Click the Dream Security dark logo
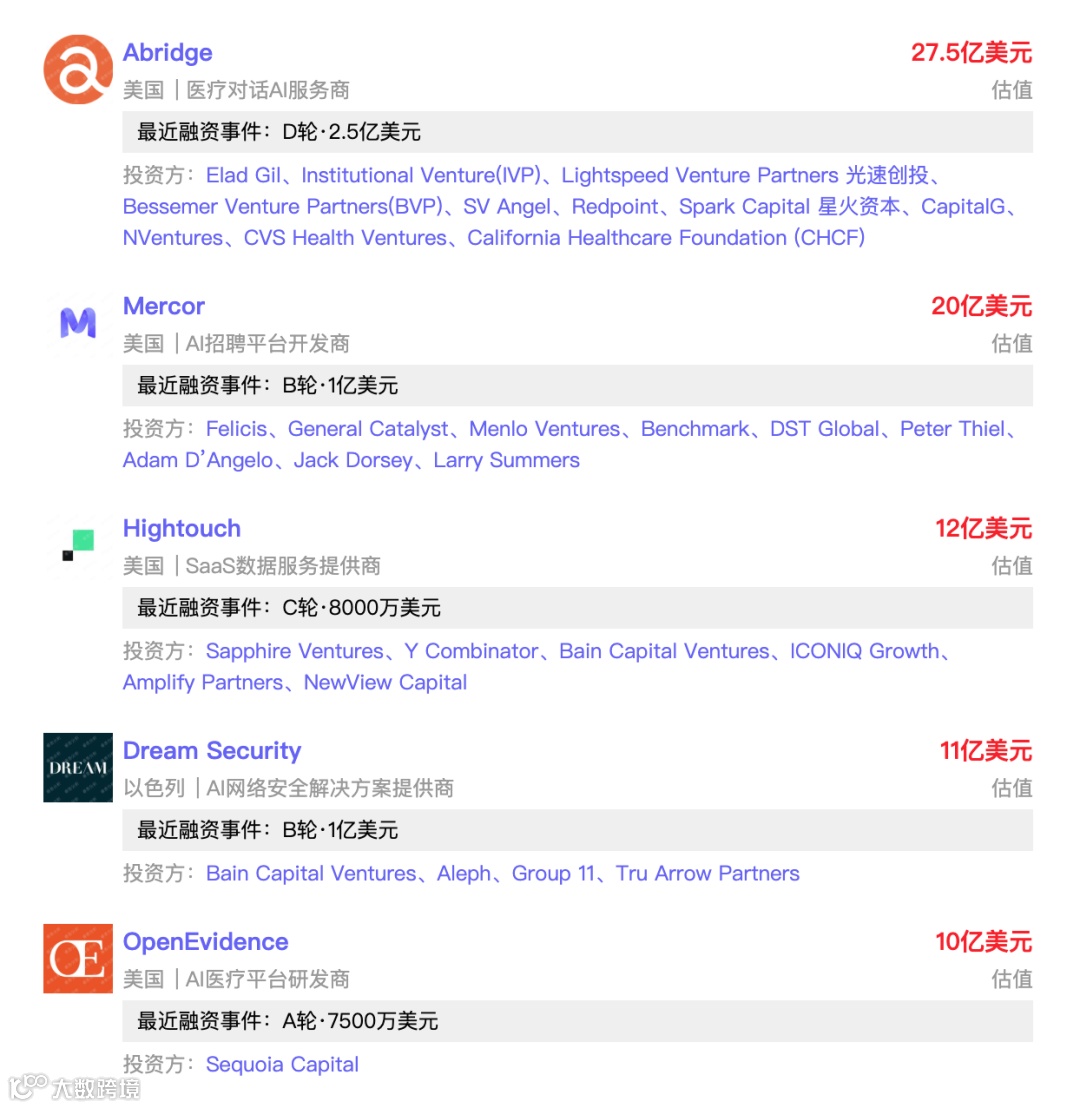 [x=78, y=767]
